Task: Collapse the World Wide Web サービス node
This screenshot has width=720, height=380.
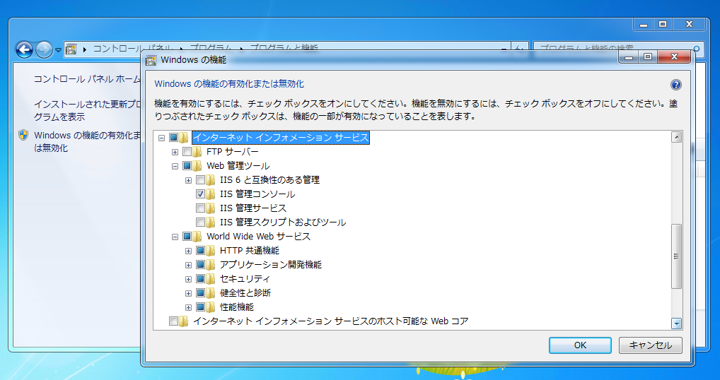Action: (x=174, y=237)
